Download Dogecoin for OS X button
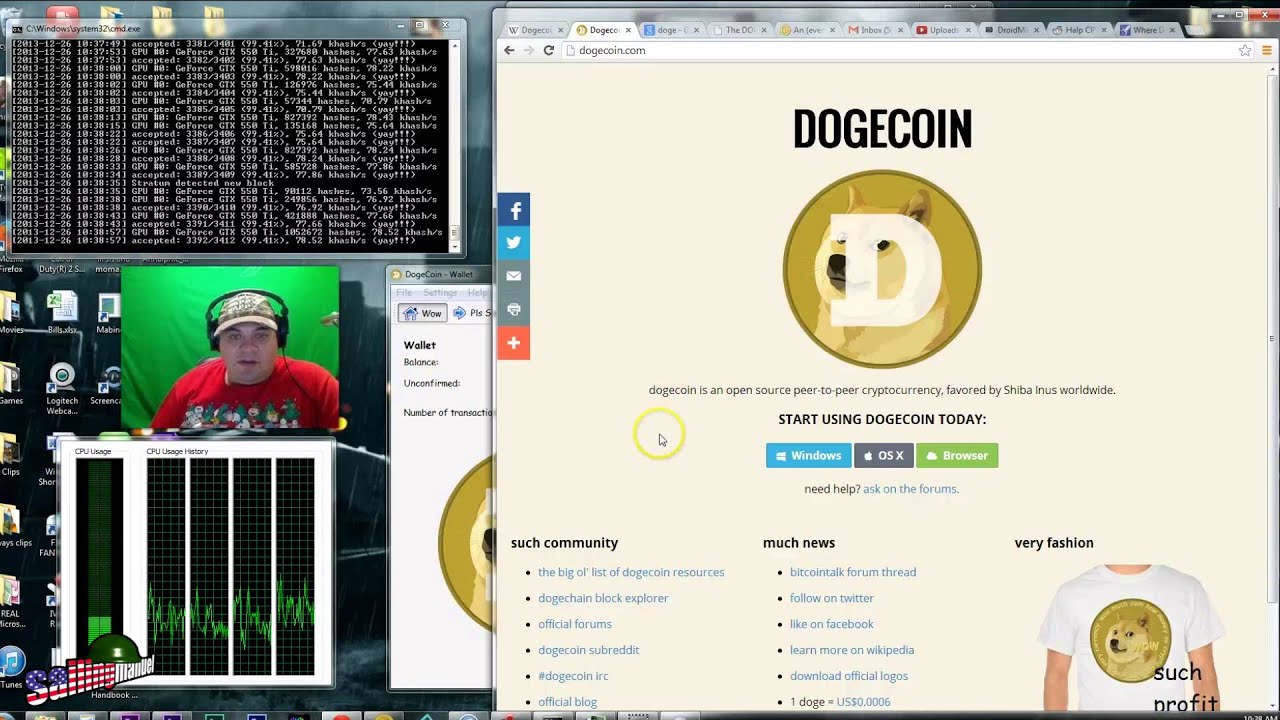 tap(883, 455)
